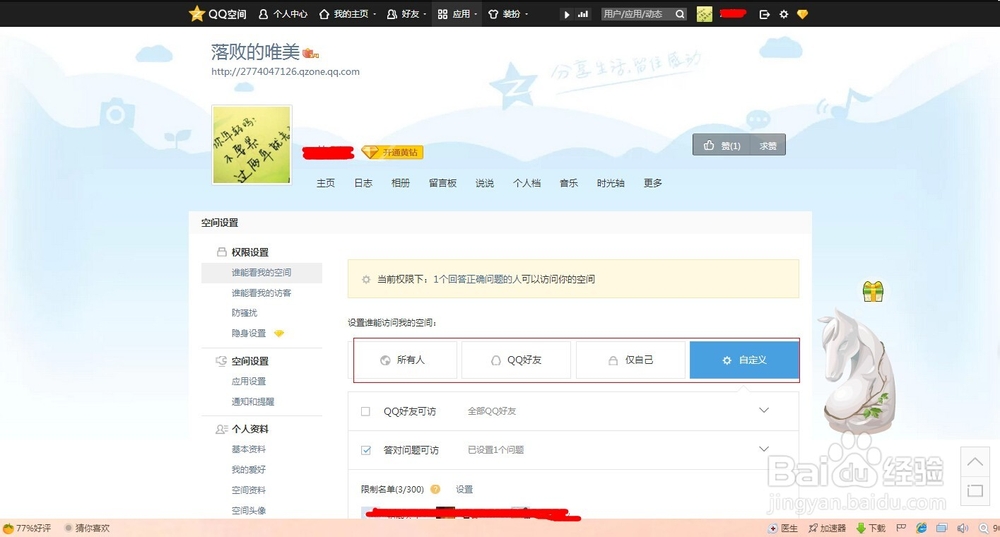Screen dimensions: 1000x537
Task: Click the music volume bars icon
Action: point(583,14)
